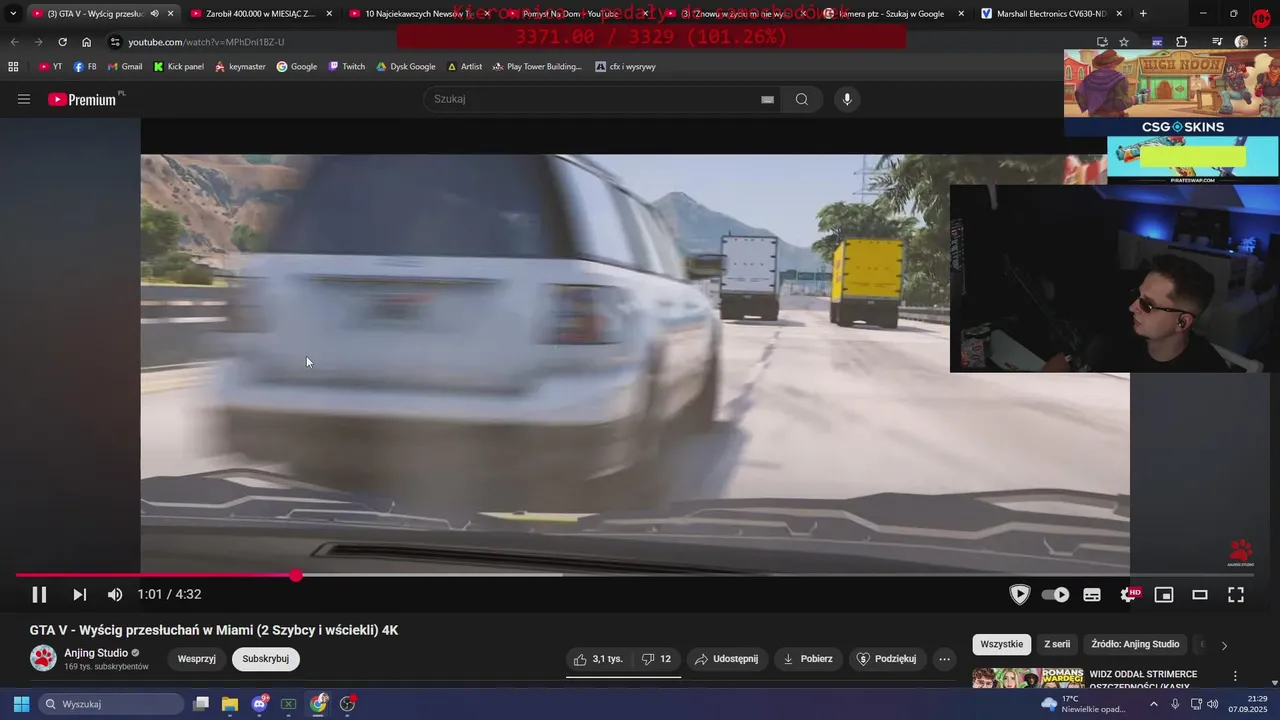Pause the video playback

(x=39, y=594)
